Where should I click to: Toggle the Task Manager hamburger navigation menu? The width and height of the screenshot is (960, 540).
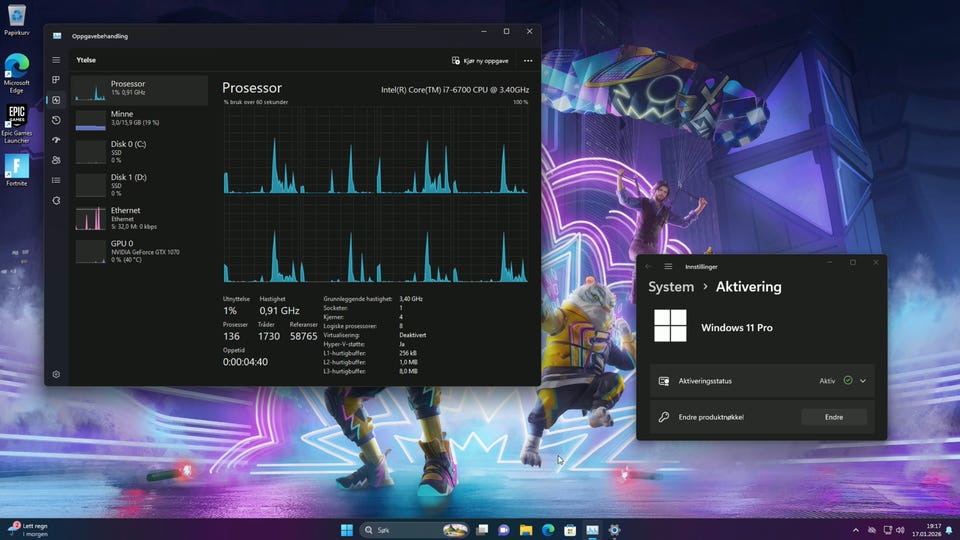(x=56, y=60)
